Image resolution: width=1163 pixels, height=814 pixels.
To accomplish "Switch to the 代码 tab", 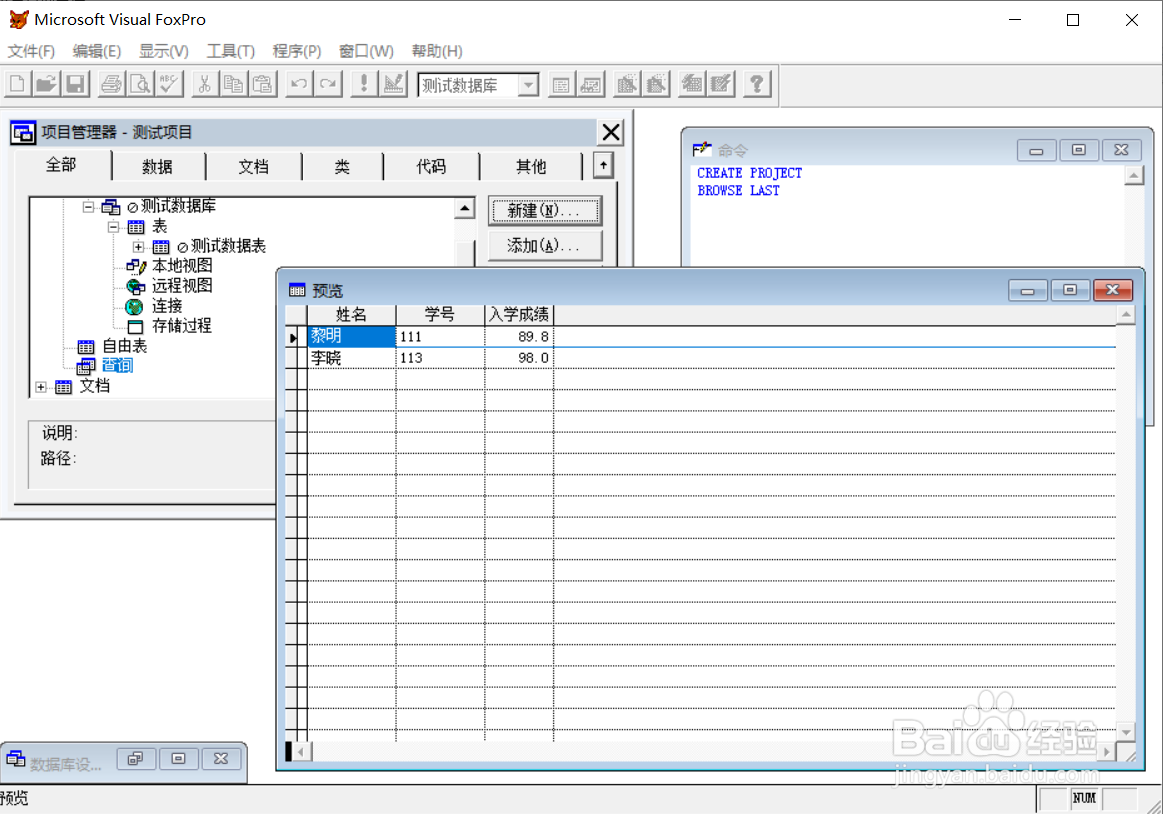I will 431,166.
